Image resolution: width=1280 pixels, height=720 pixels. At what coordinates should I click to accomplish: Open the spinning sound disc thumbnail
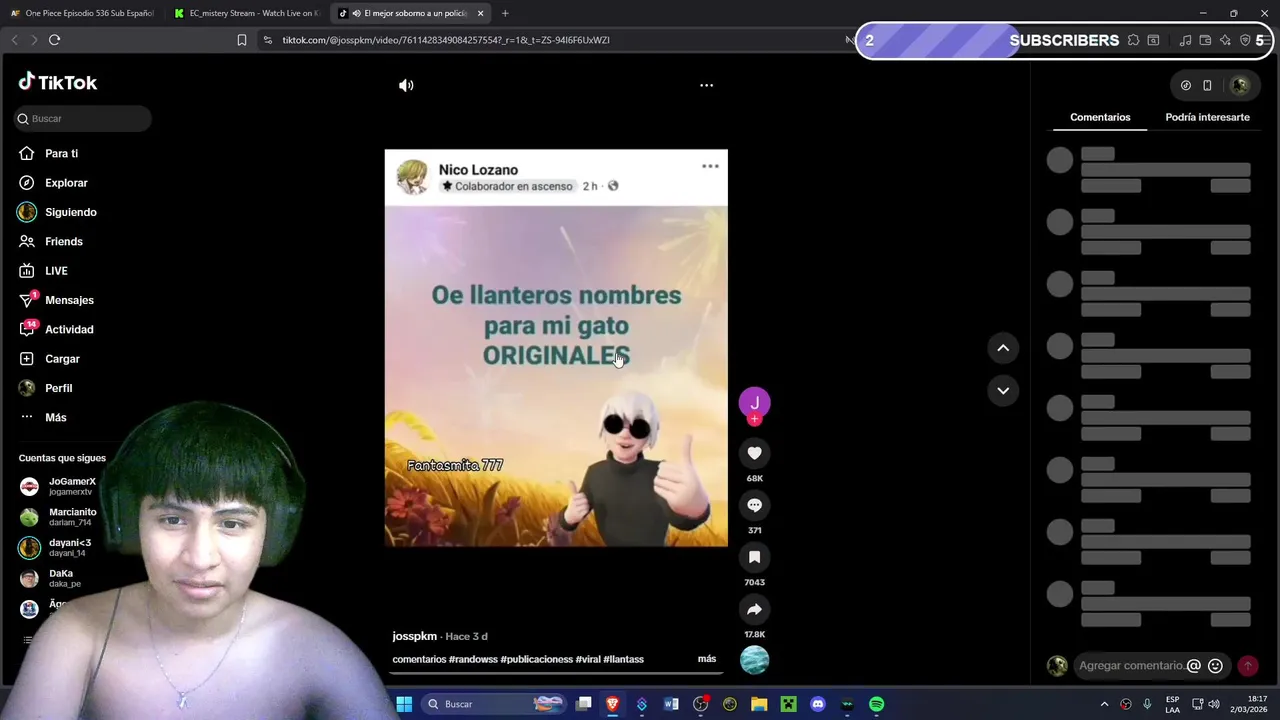click(754, 660)
